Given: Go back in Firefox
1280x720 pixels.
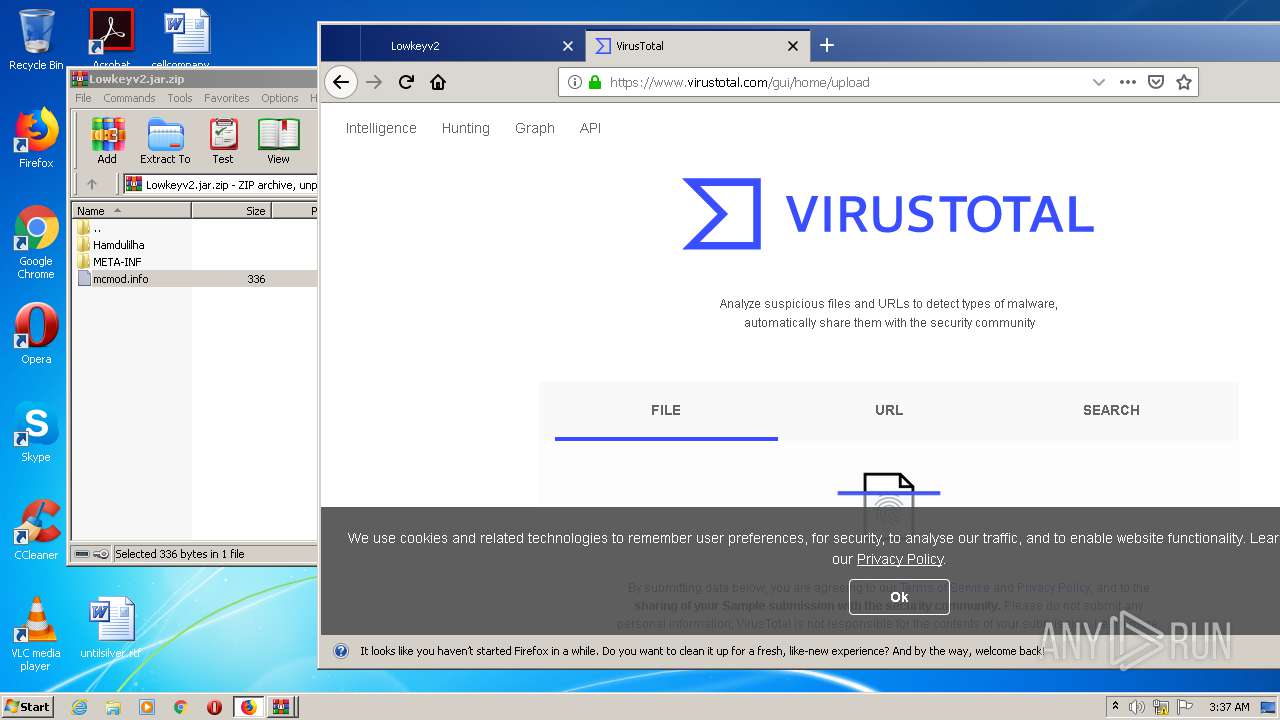Looking at the screenshot, I should pyautogui.click(x=341, y=82).
